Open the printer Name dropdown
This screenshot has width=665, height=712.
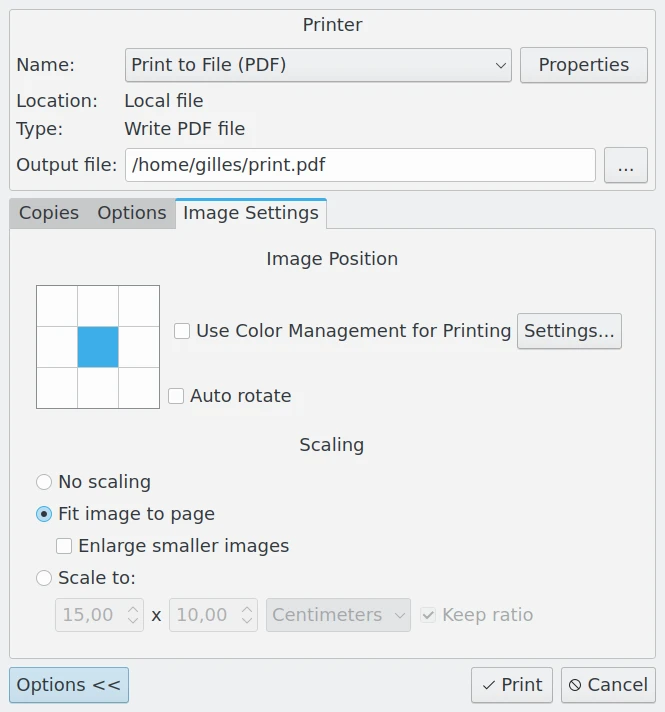[x=318, y=65]
